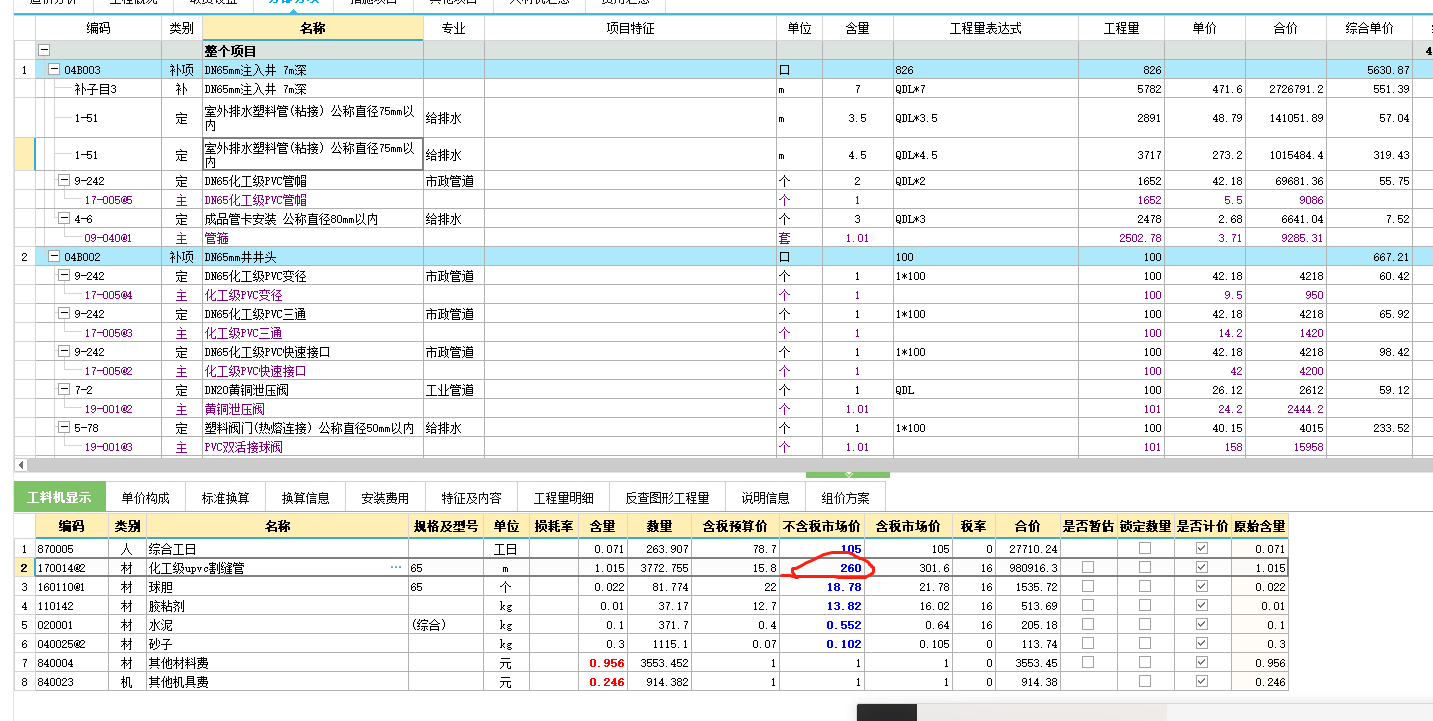Open the 换算信息 tab
This screenshot has width=1433, height=721.
pyautogui.click(x=306, y=497)
